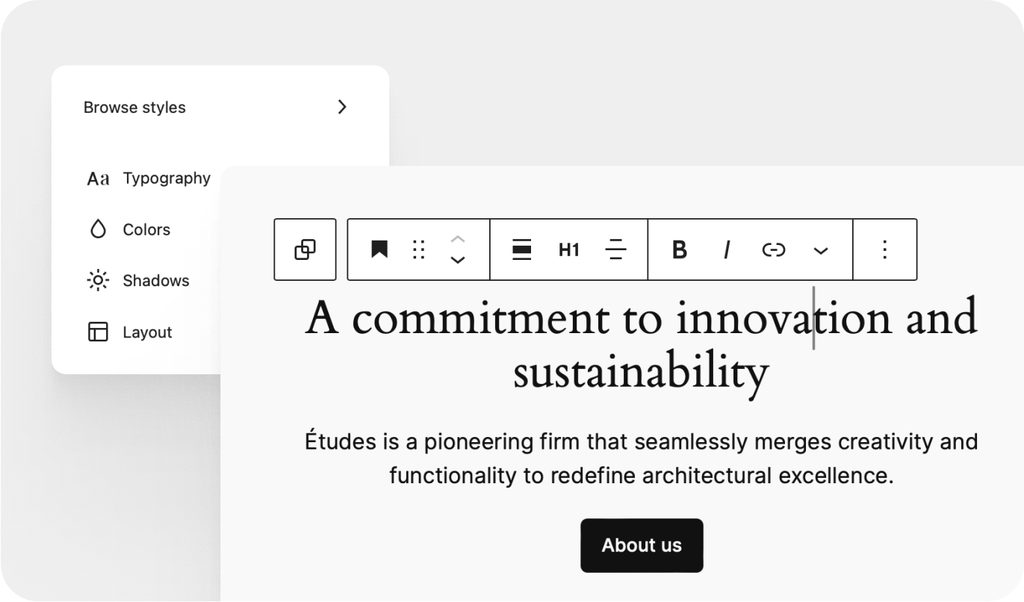Click the drag handle dots icon
Screen dimensions: 1024x602
tap(419, 250)
